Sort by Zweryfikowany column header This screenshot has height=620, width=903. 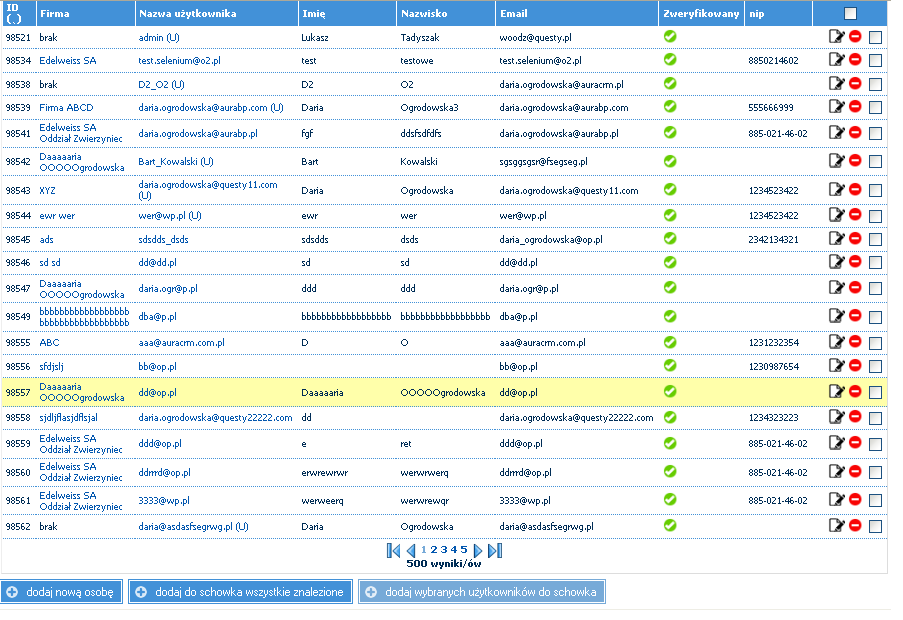tap(701, 14)
